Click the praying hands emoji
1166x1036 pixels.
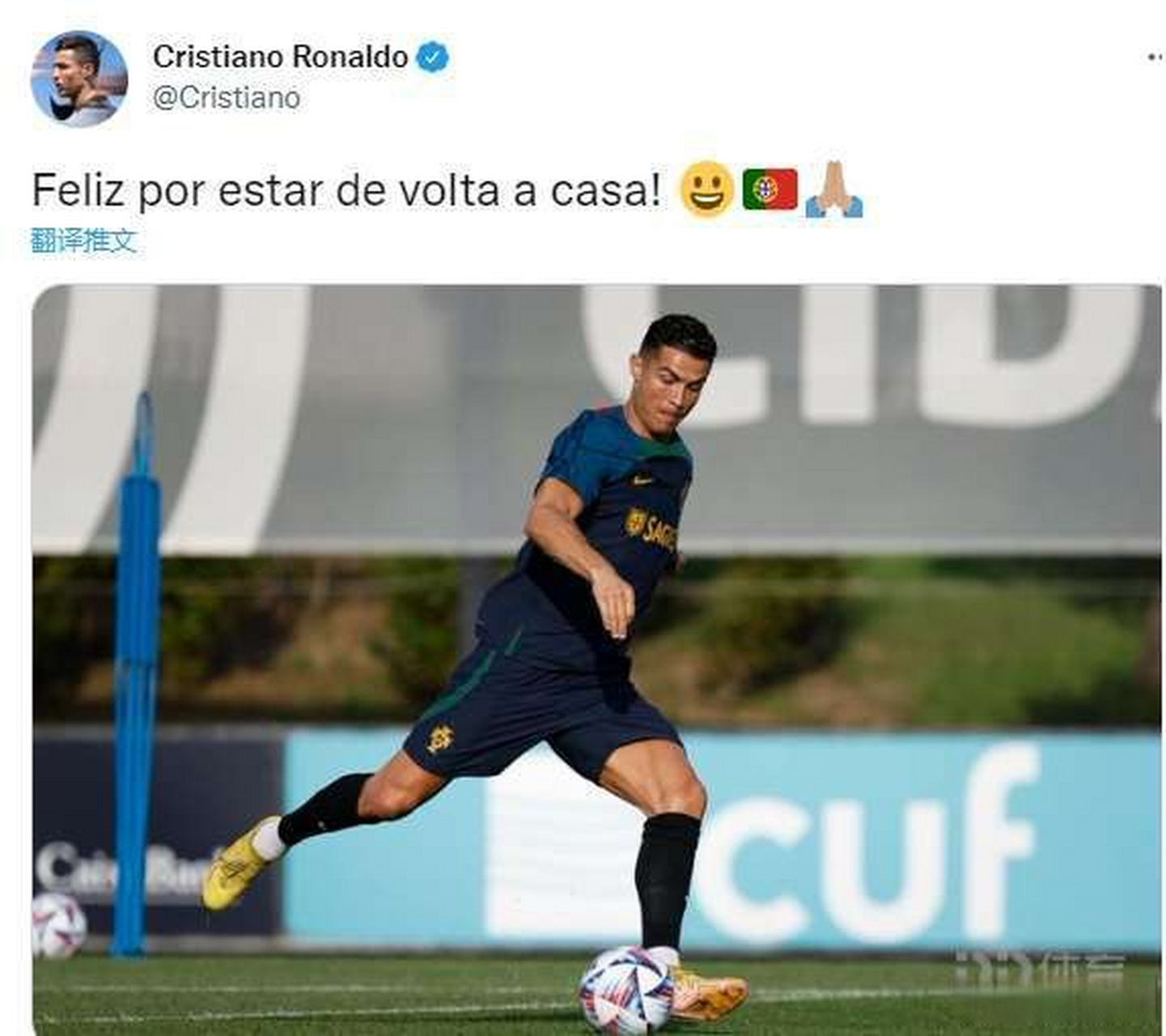pos(833,189)
